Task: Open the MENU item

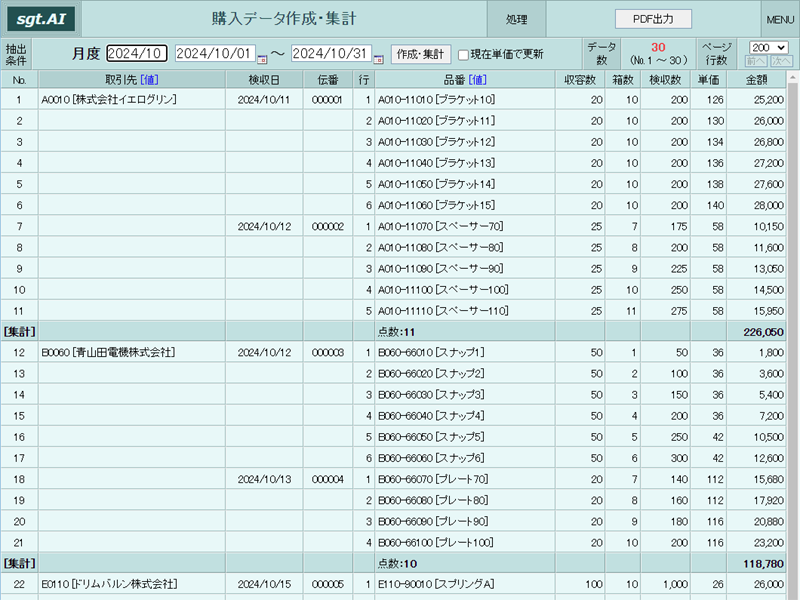Action: tap(780, 19)
